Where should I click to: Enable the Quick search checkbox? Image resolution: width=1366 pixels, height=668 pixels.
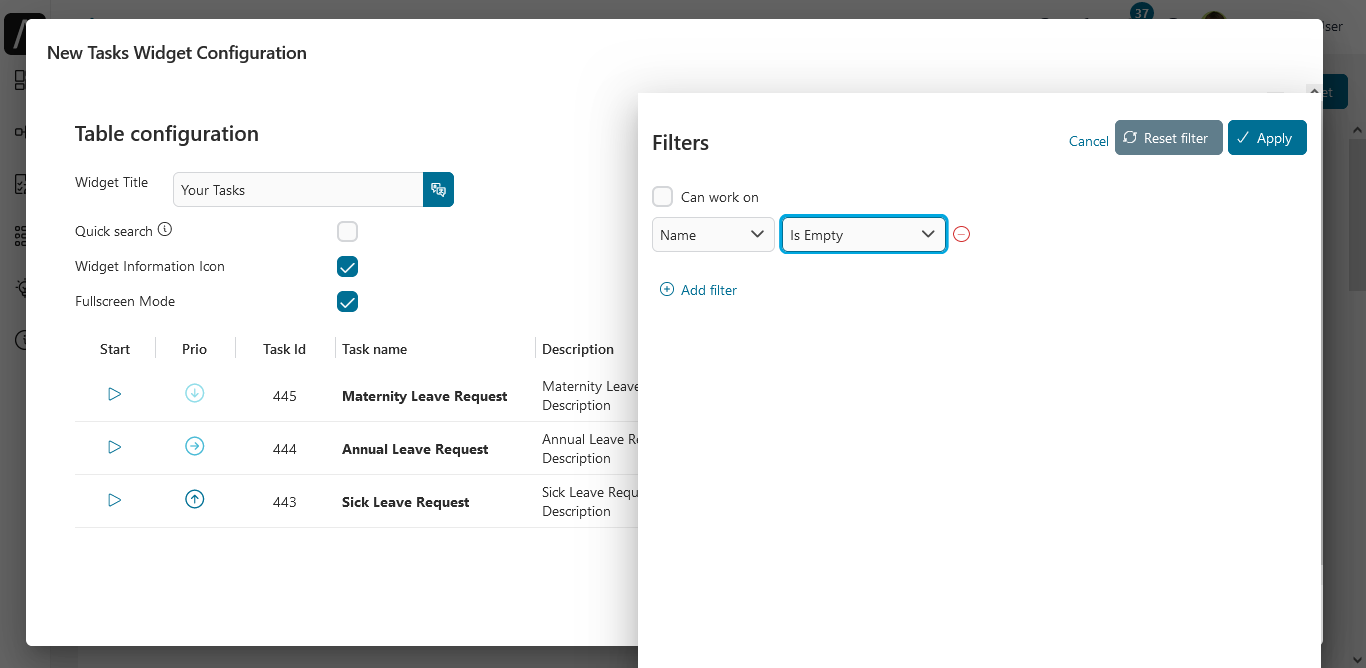coord(347,232)
